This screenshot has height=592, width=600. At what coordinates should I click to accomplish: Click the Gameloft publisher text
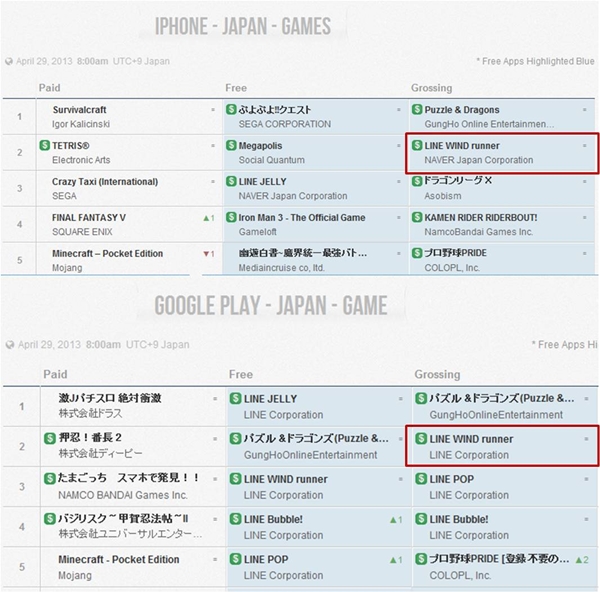pyautogui.click(x=258, y=232)
